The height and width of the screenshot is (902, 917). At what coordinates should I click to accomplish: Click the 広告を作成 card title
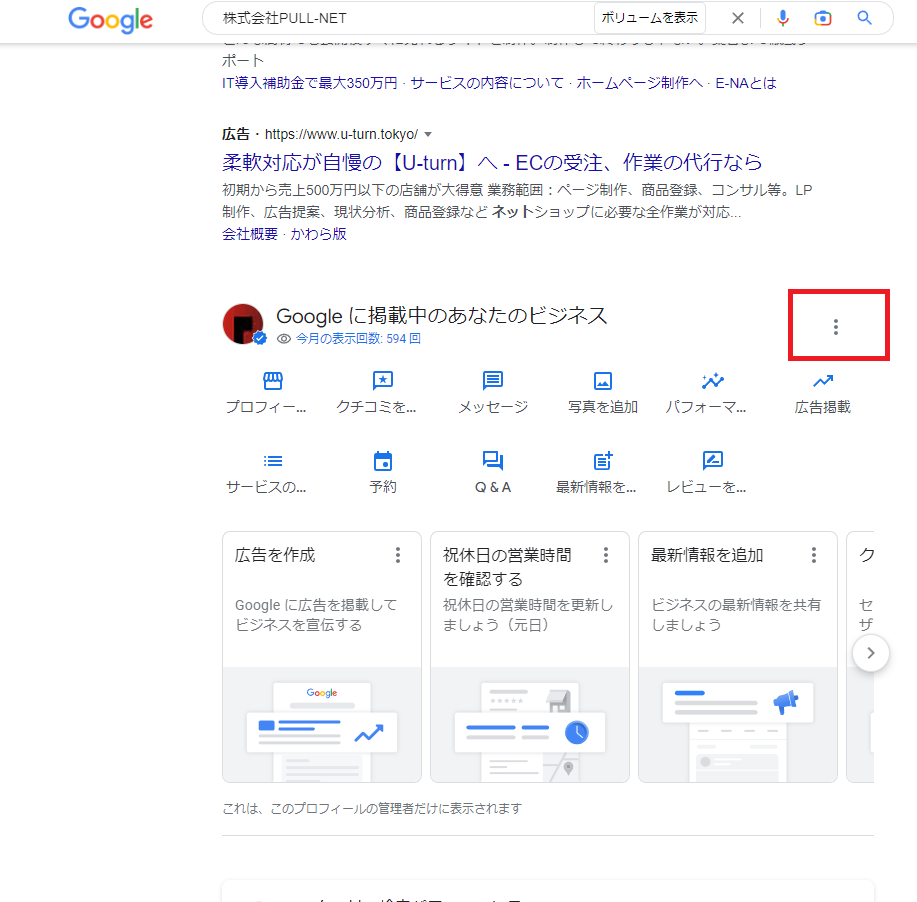[275, 555]
